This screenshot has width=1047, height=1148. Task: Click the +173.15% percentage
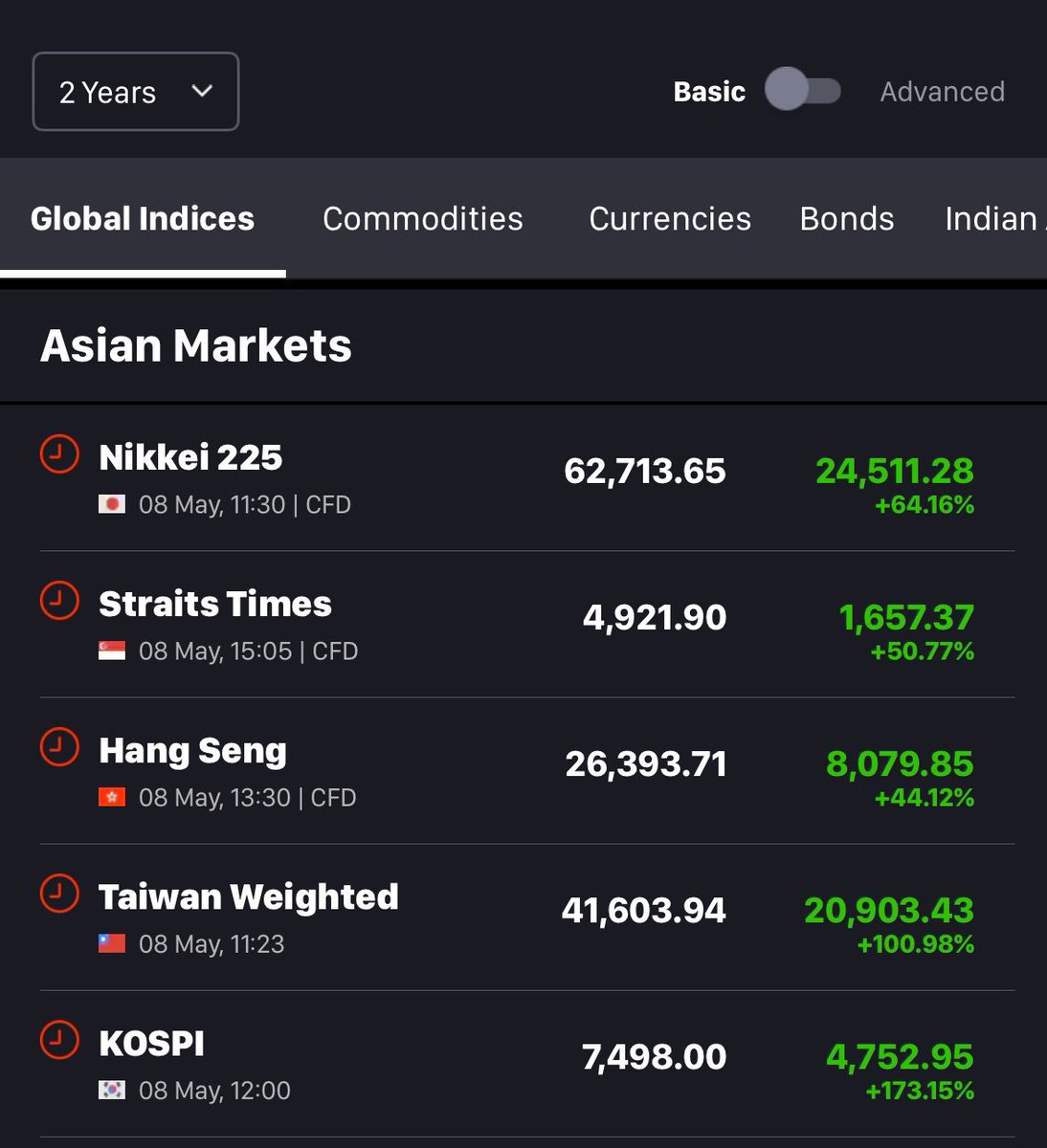pyautogui.click(x=920, y=1090)
